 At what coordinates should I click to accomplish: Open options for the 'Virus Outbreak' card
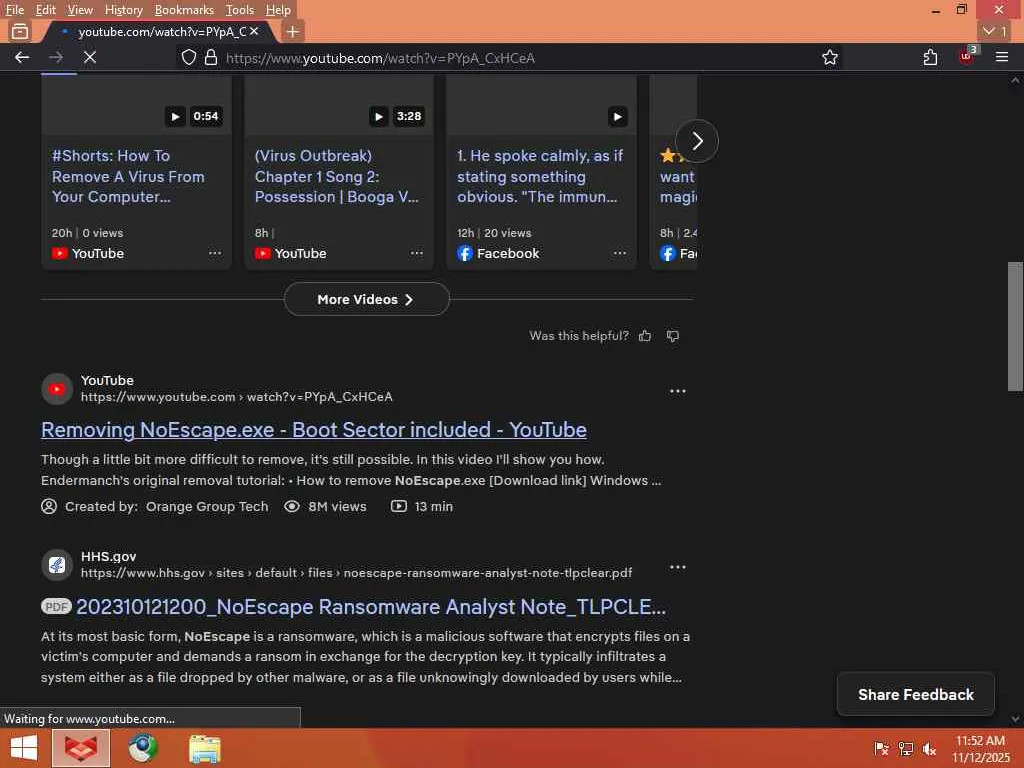click(417, 253)
